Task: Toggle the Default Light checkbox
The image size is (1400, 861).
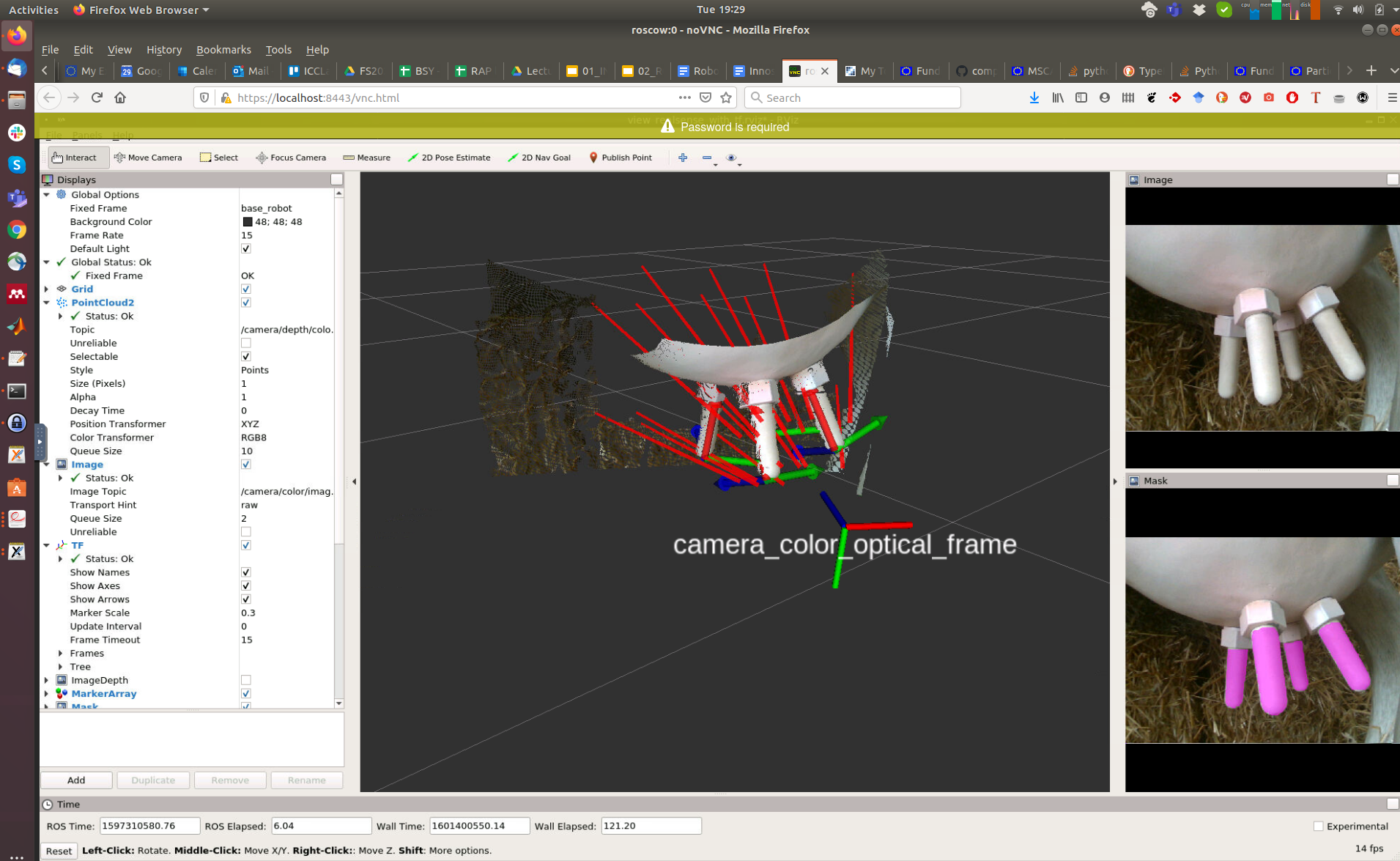Action: click(246, 248)
